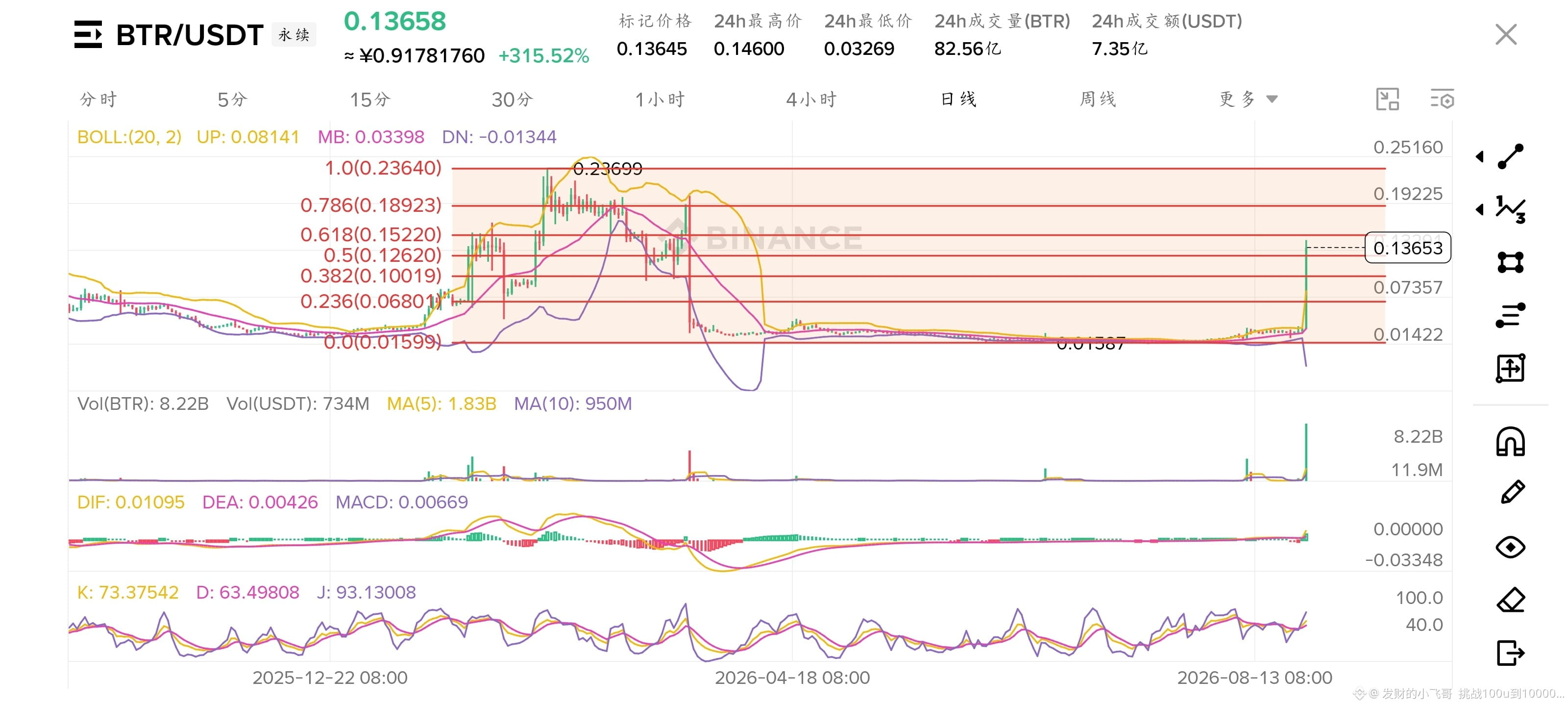1568x706 pixels.
Task: Select the trend line drawing tool
Action: tap(1510, 156)
